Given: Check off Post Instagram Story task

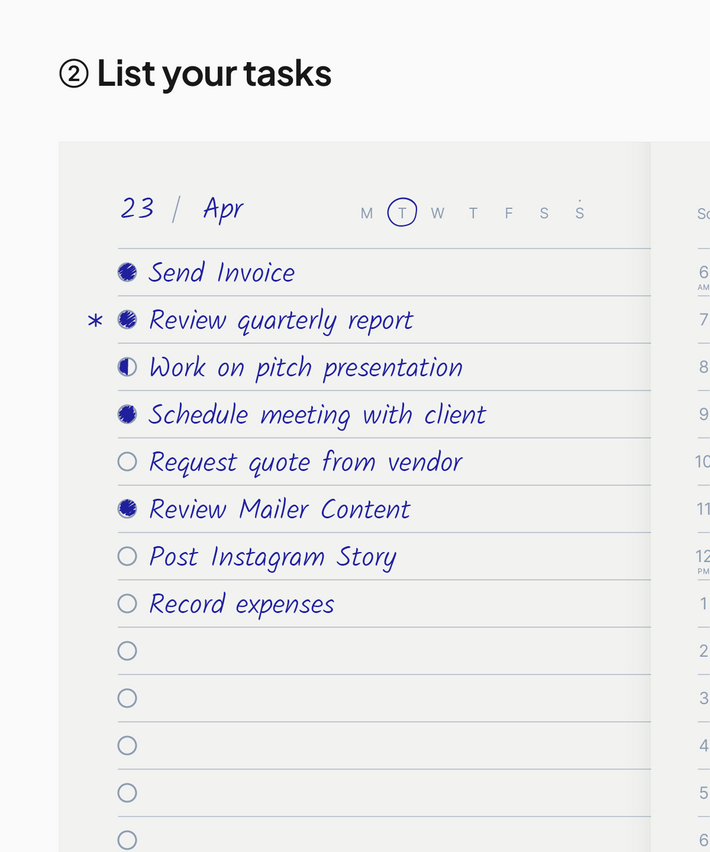Looking at the screenshot, I should (x=127, y=556).
